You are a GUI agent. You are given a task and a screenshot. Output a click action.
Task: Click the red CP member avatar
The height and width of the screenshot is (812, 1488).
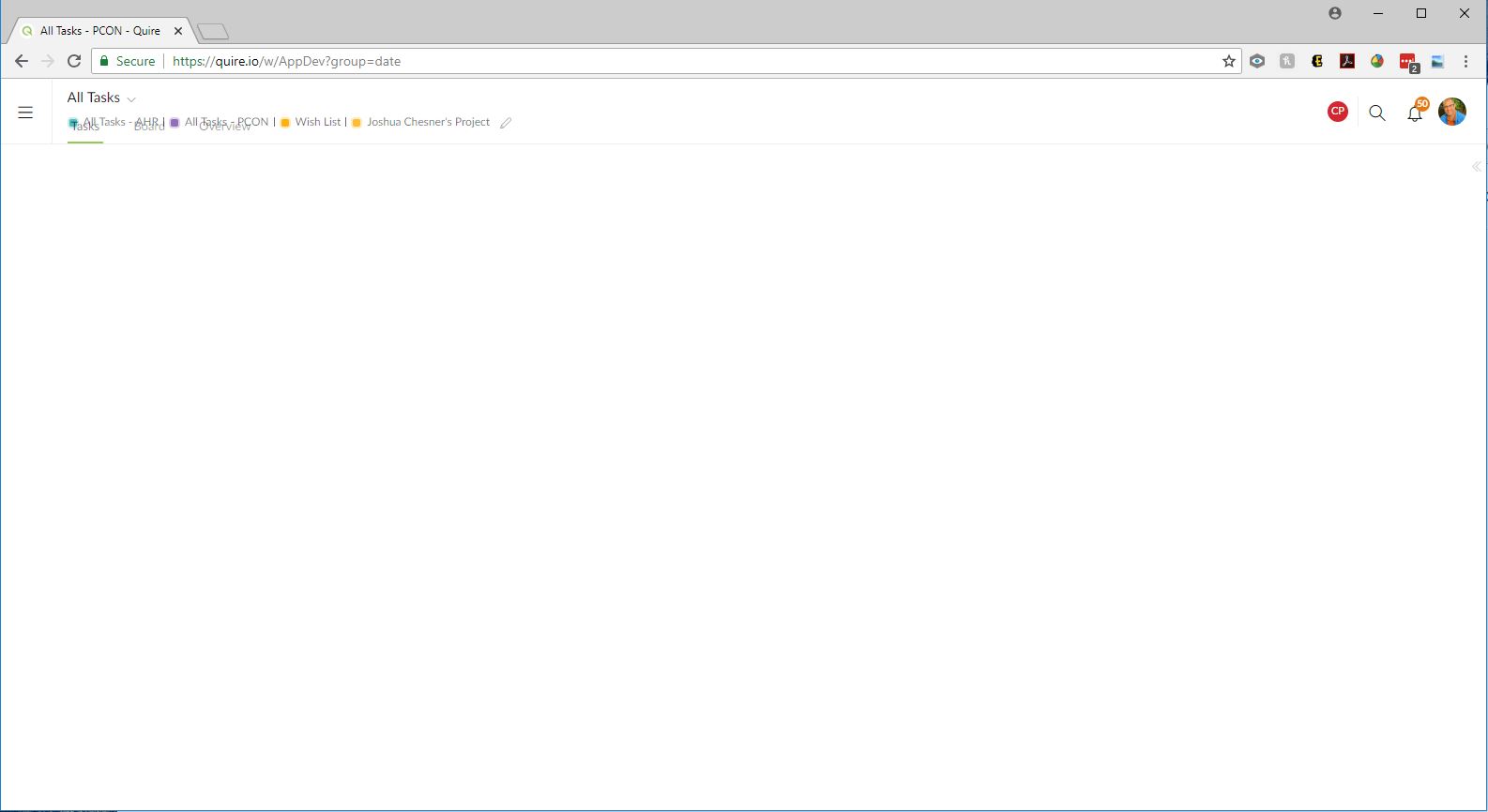(x=1338, y=112)
